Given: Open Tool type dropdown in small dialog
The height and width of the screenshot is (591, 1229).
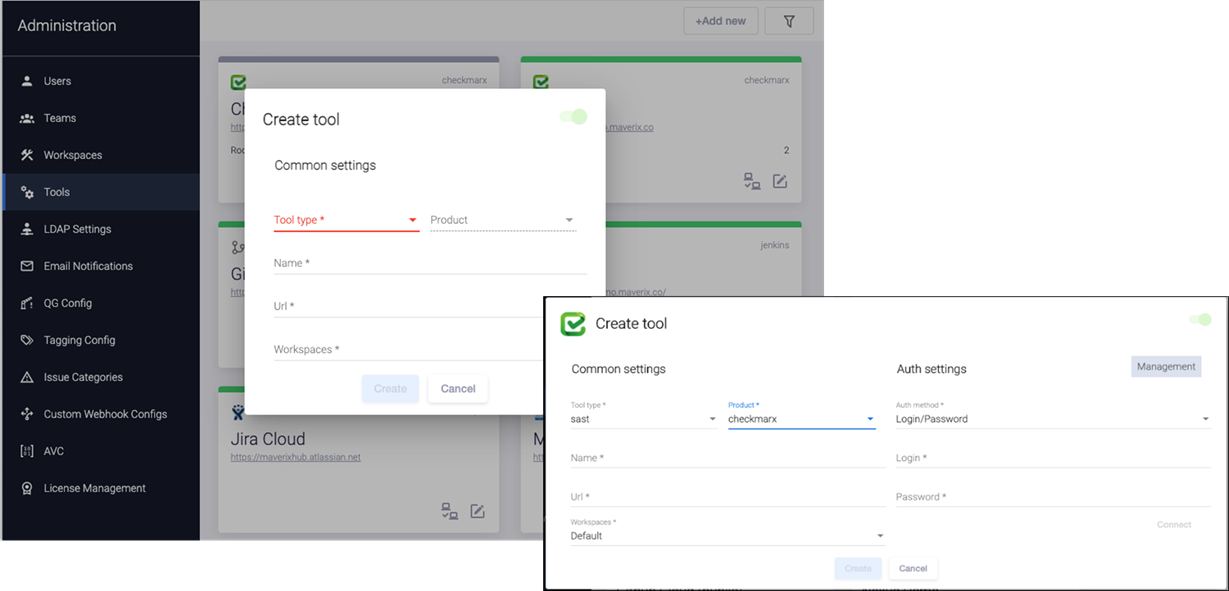Looking at the screenshot, I should coord(346,220).
